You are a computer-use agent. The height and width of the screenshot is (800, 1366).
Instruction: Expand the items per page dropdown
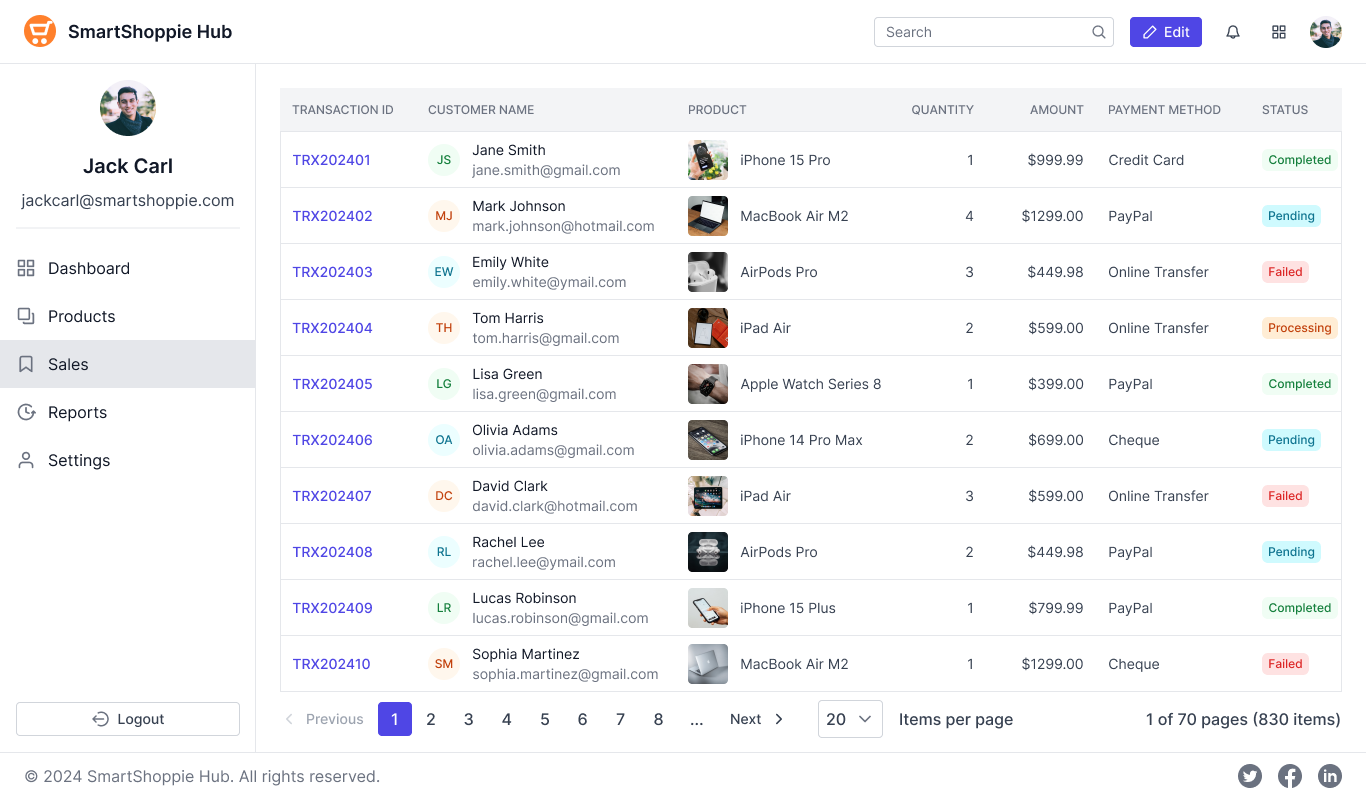pyautogui.click(x=850, y=719)
